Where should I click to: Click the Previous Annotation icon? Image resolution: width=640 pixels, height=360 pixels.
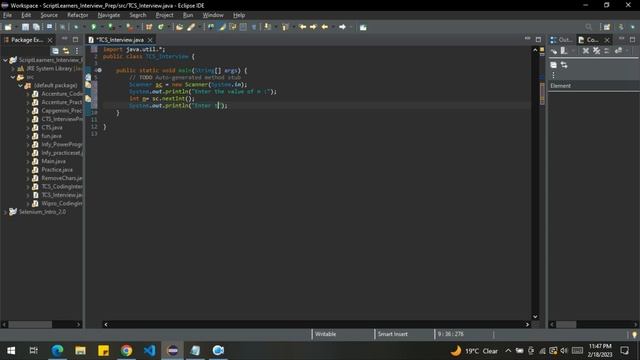pyautogui.click(x=285, y=27)
